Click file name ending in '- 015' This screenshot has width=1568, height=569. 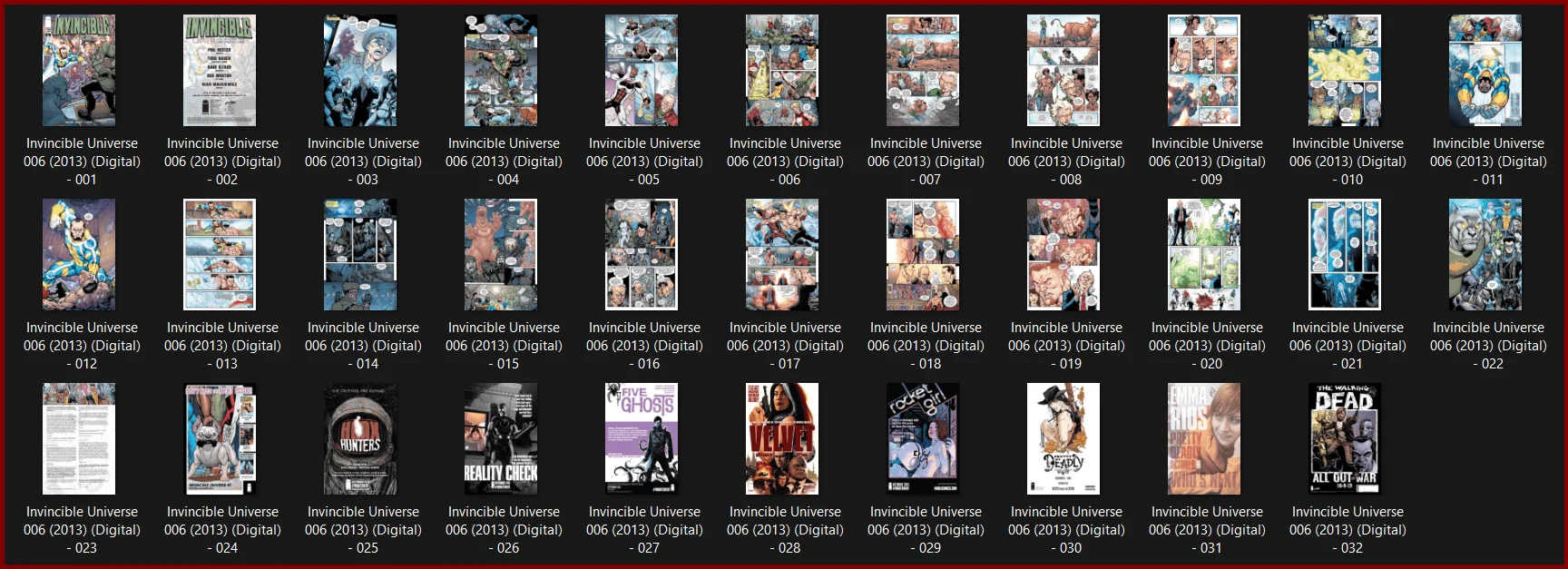click(x=504, y=346)
